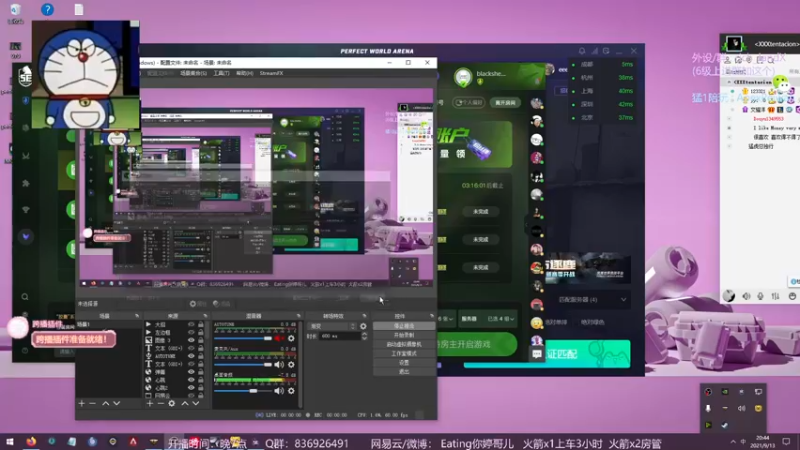
Task: Unmute AUTOTUNE channel red speaker icon
Action: coord(279,338)
